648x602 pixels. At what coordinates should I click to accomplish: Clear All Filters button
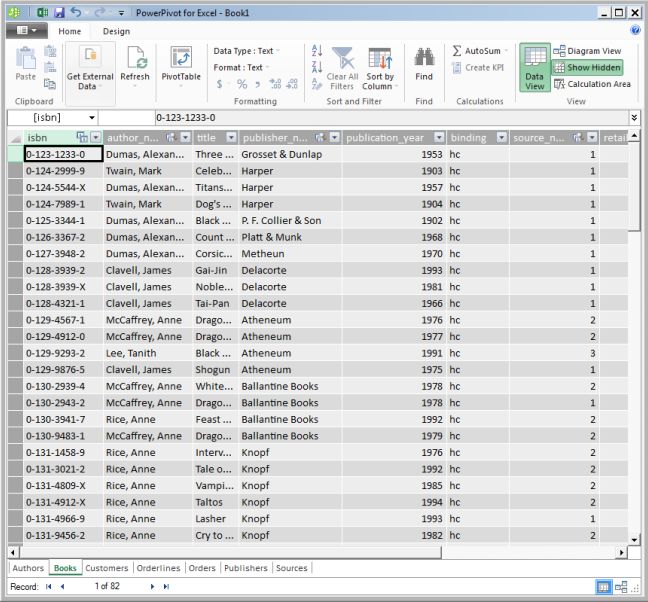[343, 68]
